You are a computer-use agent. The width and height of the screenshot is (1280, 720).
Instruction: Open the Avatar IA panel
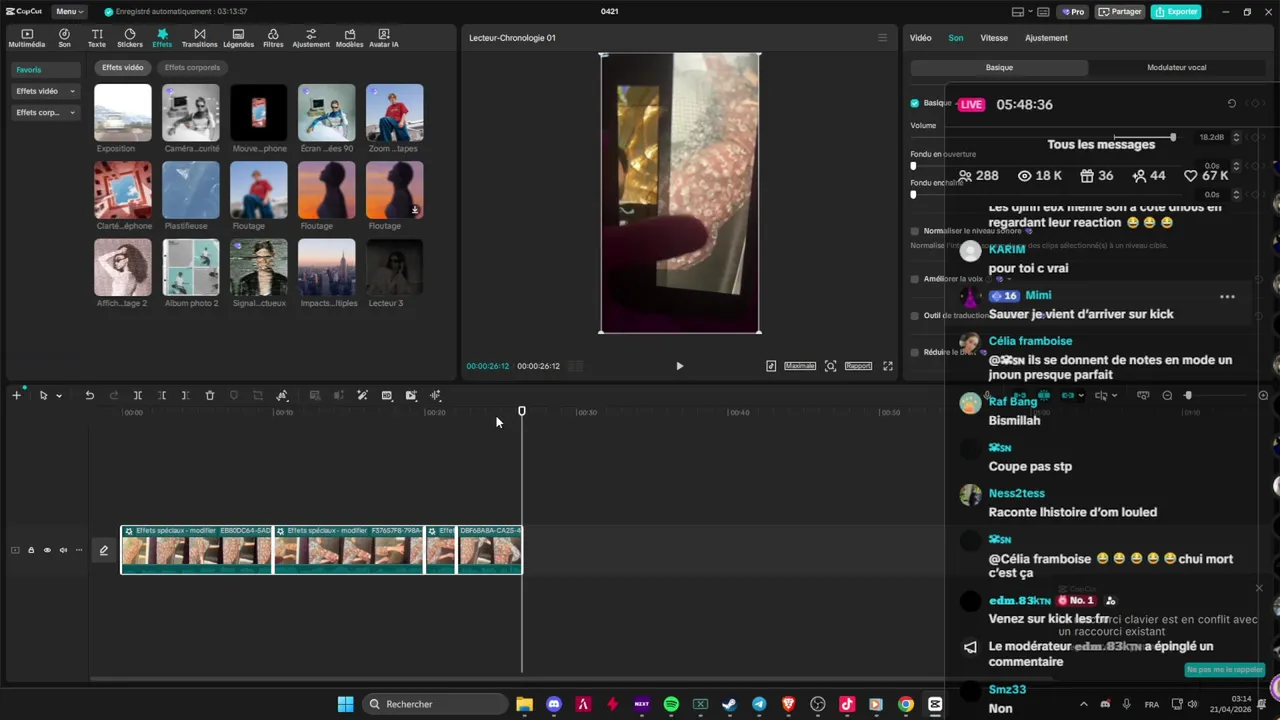click(x=384, y=38)
